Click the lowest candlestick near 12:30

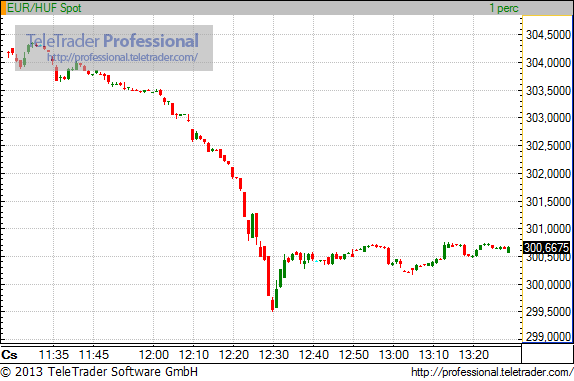(x=272, y=304)
